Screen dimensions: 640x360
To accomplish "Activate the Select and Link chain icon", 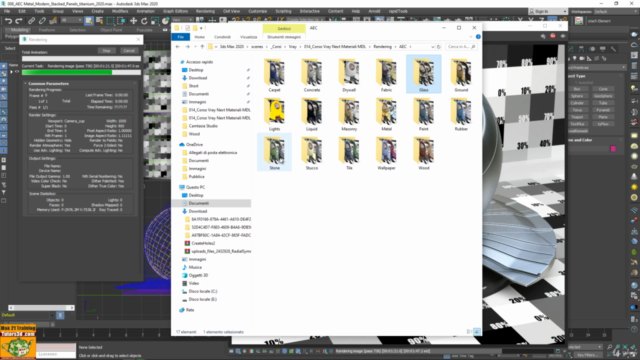I will tap(31, 20).
